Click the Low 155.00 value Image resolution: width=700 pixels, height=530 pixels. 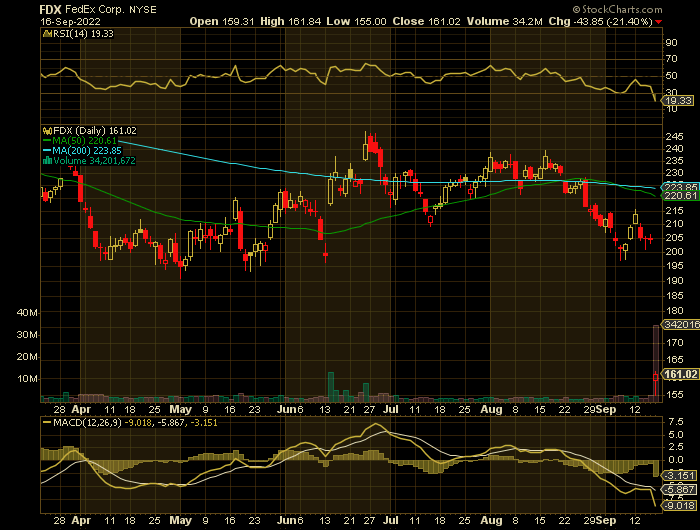356,21
